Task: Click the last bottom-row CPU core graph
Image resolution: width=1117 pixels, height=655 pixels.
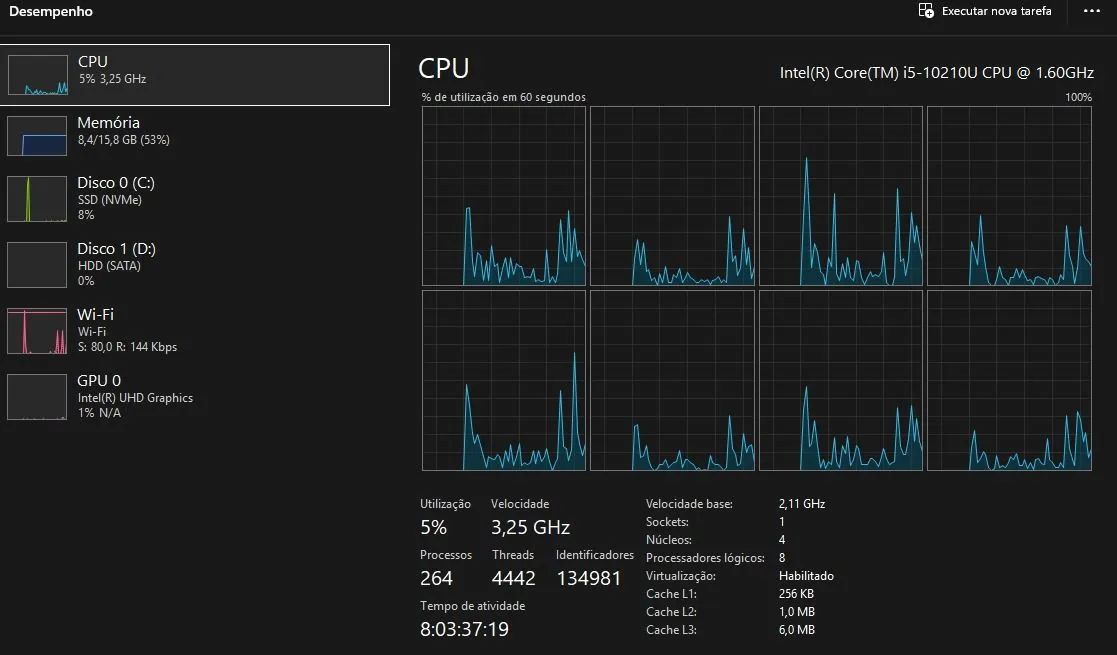Action: (1009, 381)
